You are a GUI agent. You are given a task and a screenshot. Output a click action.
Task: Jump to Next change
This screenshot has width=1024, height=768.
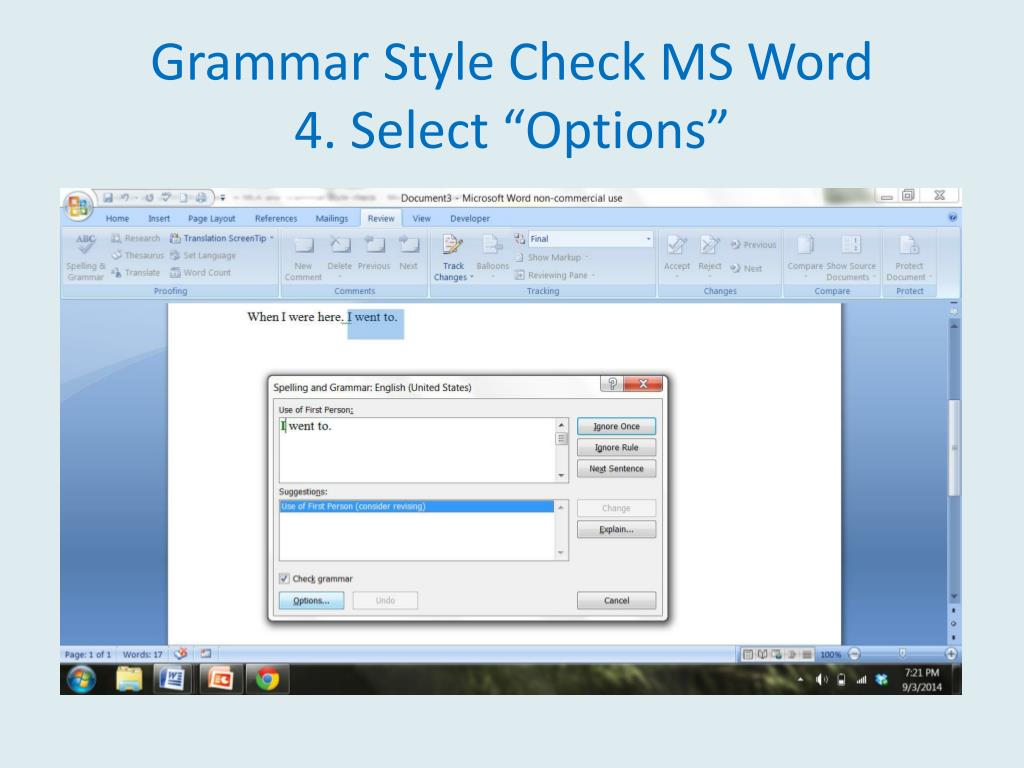click(746, 268)
